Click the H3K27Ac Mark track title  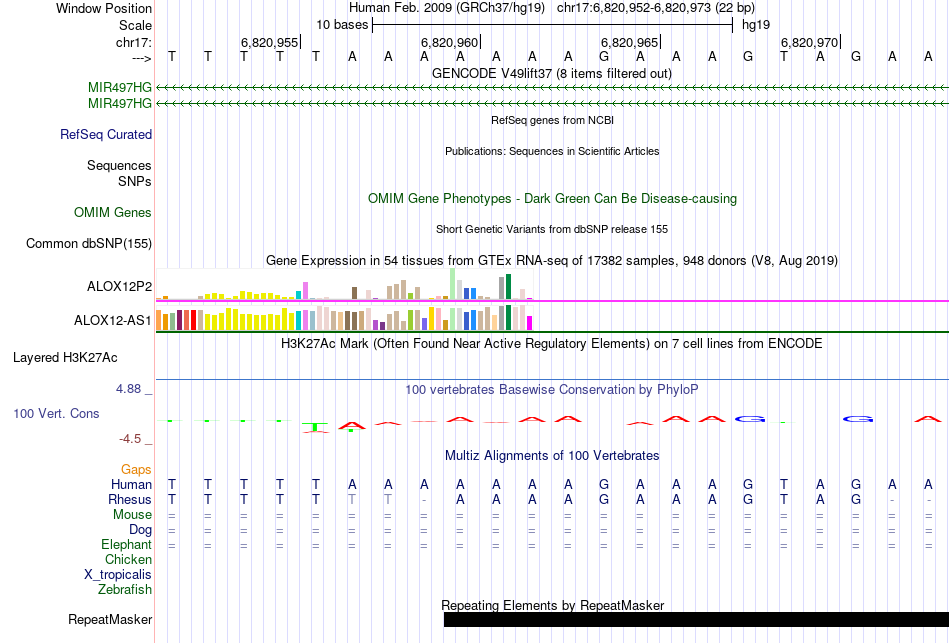552,344
